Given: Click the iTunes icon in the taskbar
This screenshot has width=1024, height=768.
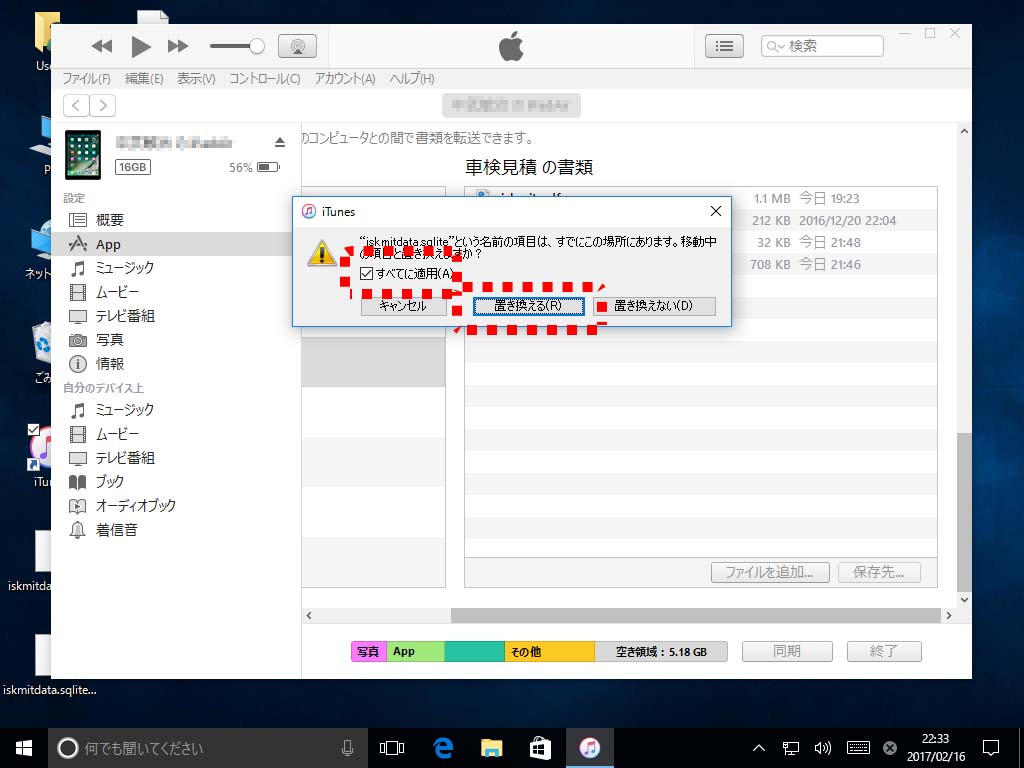Looking at the screenshot, I should [x=590, y=747].
